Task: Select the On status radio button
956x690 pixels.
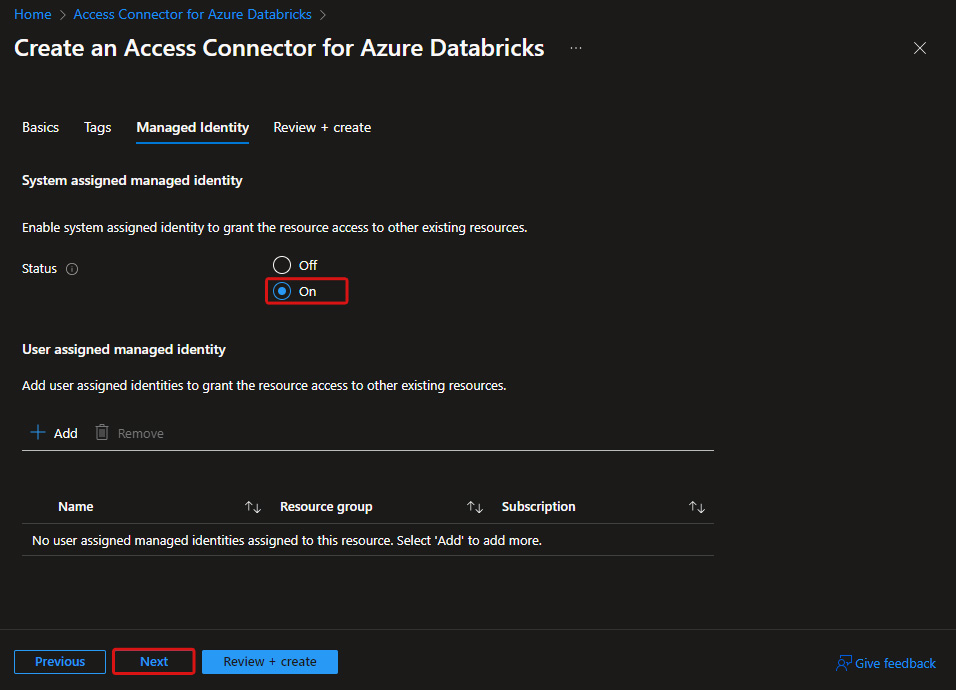Action: tap(282, 291)
